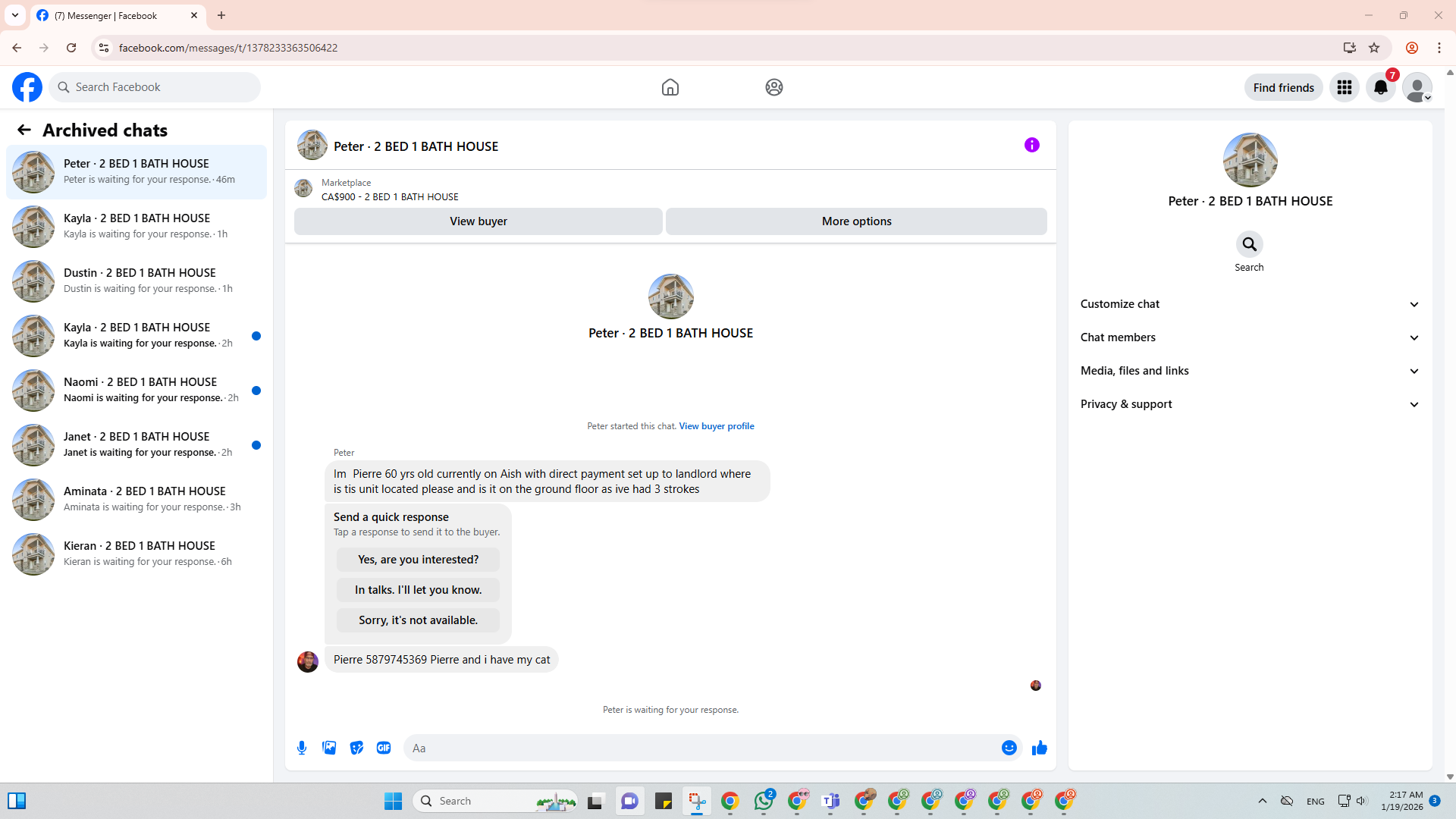Open Groups icon in top navigation
The image size is (1456, 819).
(774, 87)
